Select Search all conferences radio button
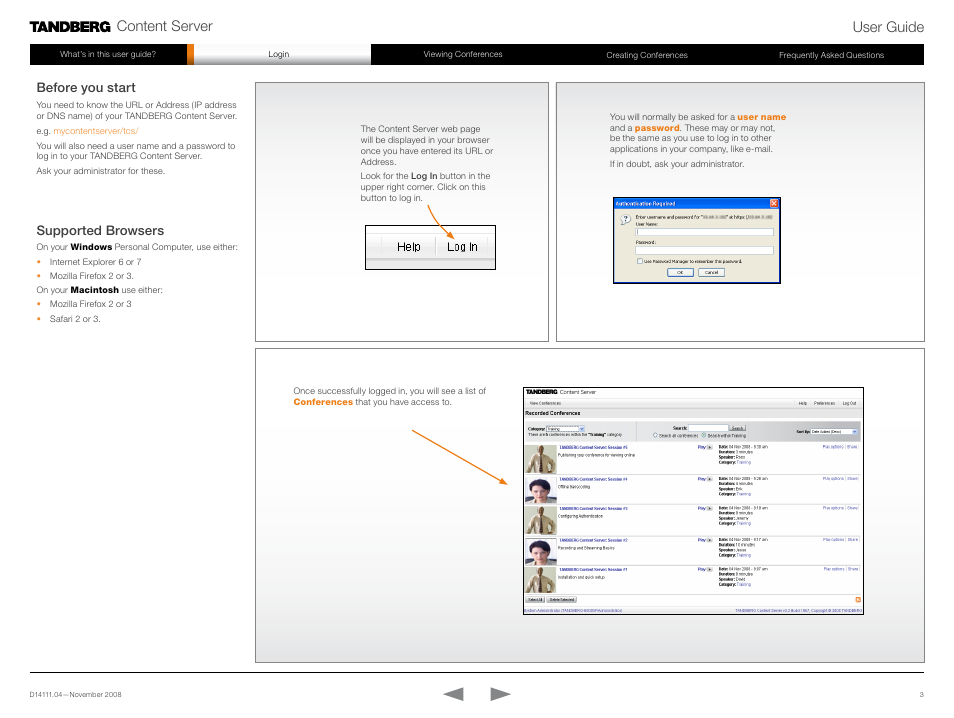 coord(655,436)
